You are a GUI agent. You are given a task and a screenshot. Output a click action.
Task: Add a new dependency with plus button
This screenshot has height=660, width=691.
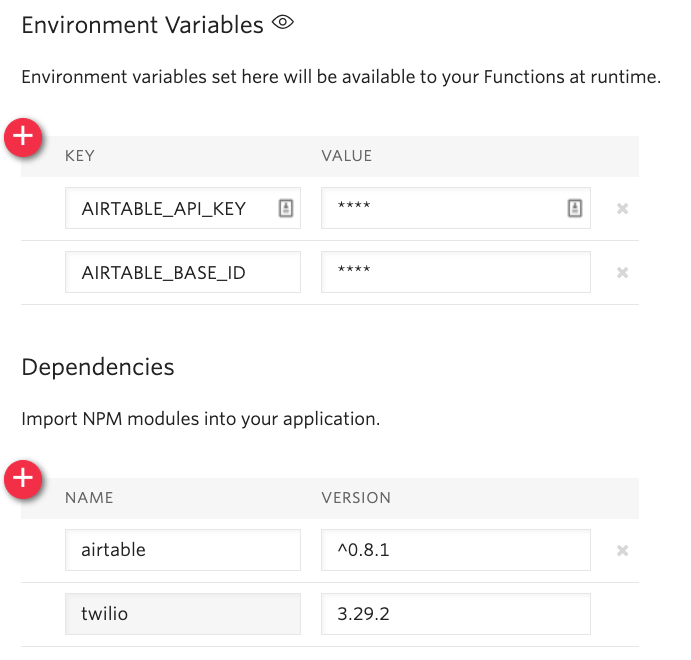pos(23,479)
